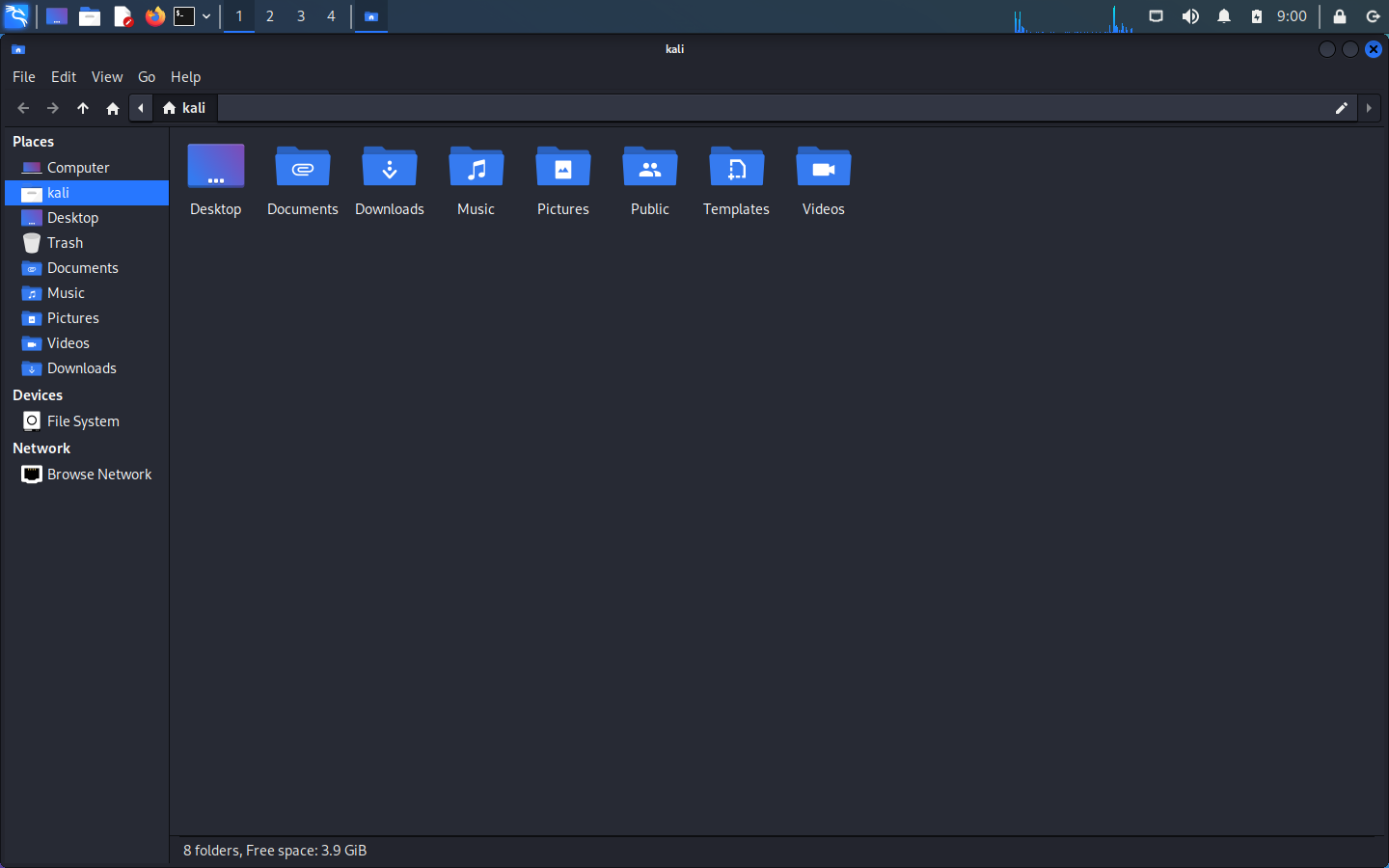
Task: Click the status bar text '8 folders, Free space'
Action: point(275,851)
